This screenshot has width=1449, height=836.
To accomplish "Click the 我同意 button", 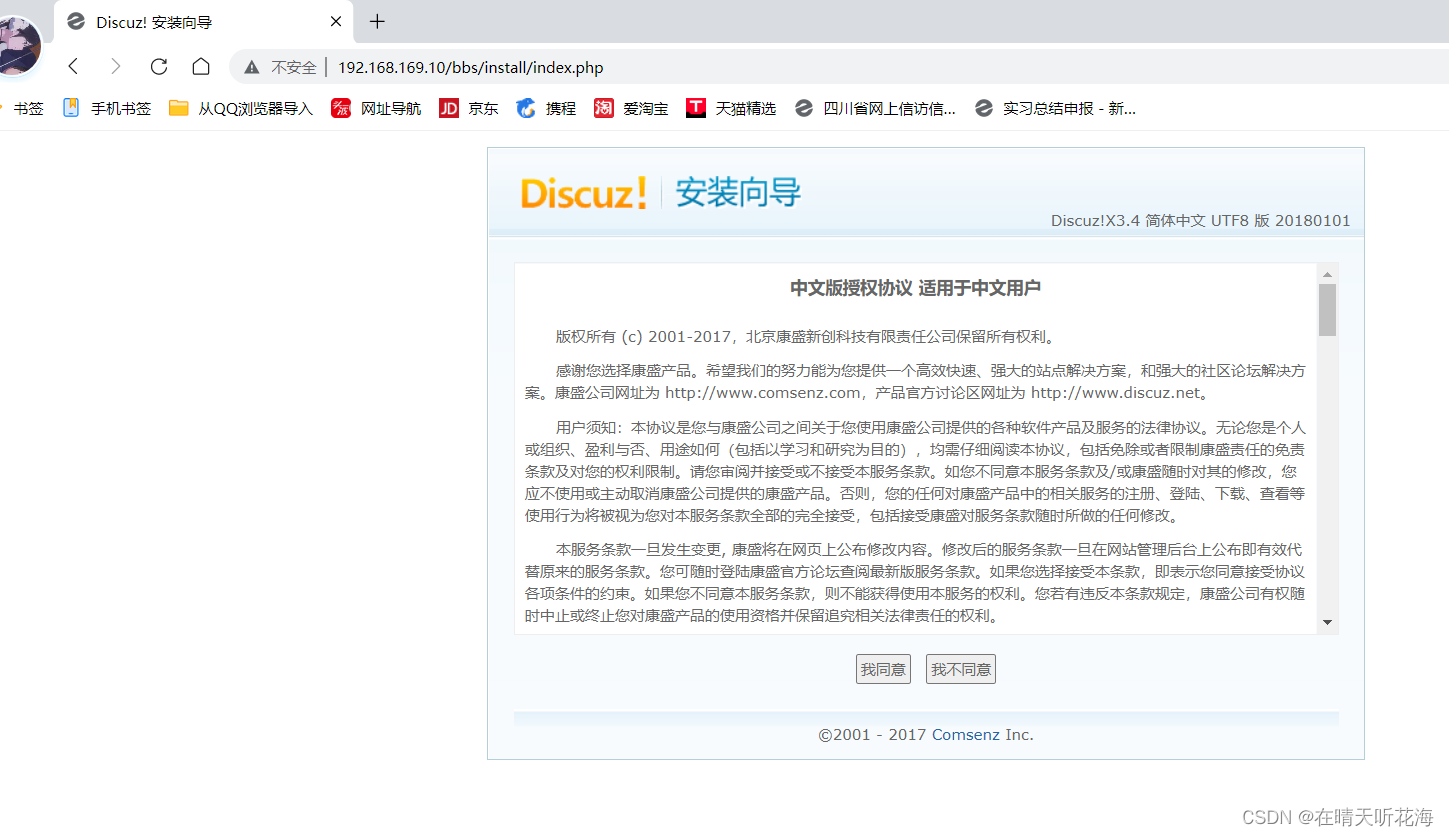I will point(883,669).
